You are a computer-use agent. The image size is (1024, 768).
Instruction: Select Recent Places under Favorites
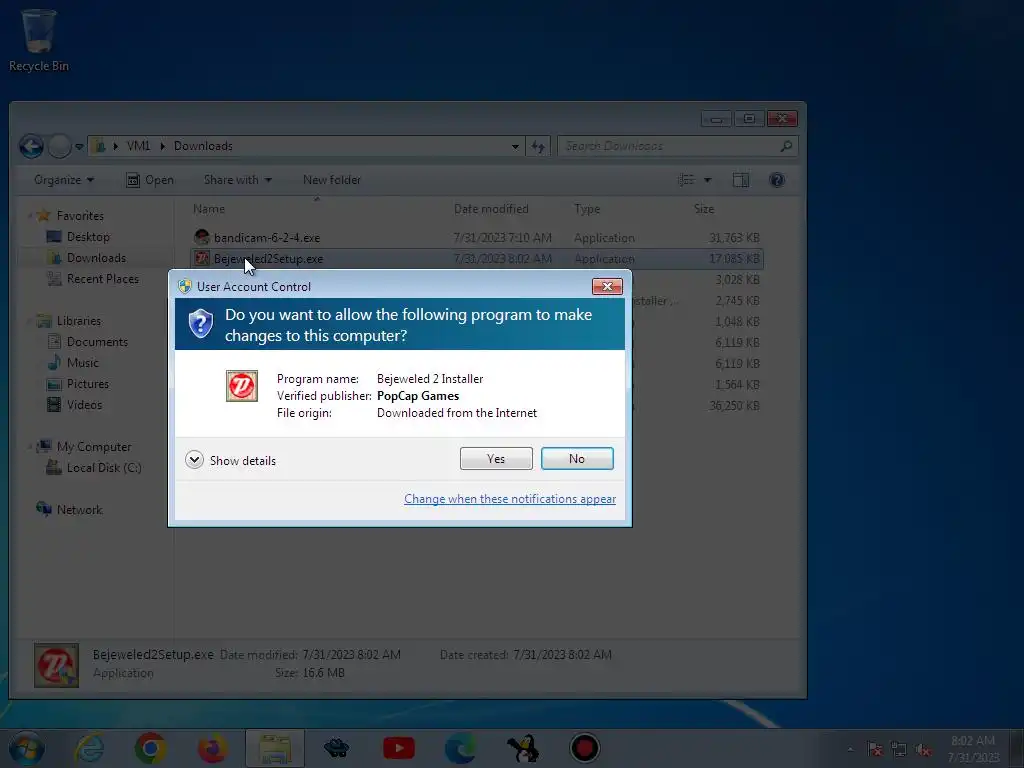[x=103, y=279]
